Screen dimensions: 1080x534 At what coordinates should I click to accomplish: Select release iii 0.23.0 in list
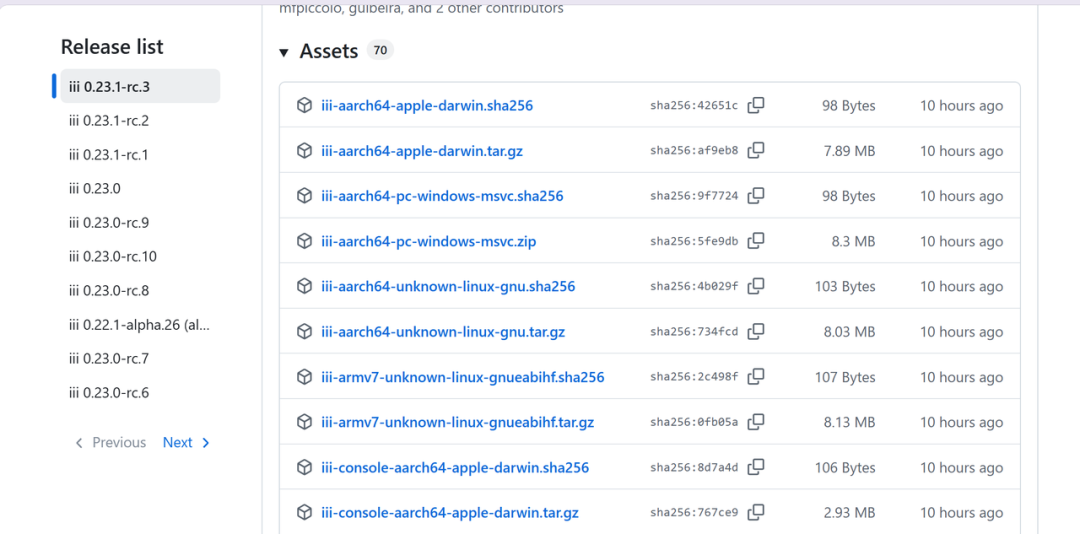click(95, 188)
